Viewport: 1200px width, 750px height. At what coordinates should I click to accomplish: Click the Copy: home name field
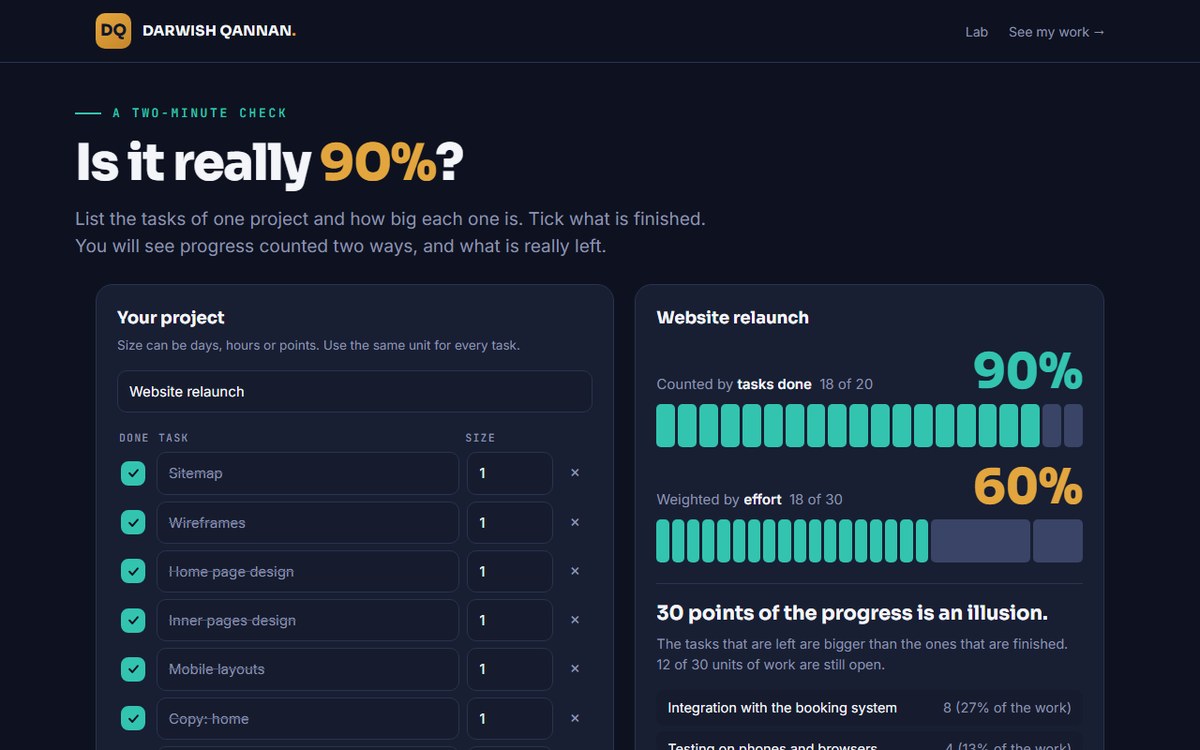(308, 718)
